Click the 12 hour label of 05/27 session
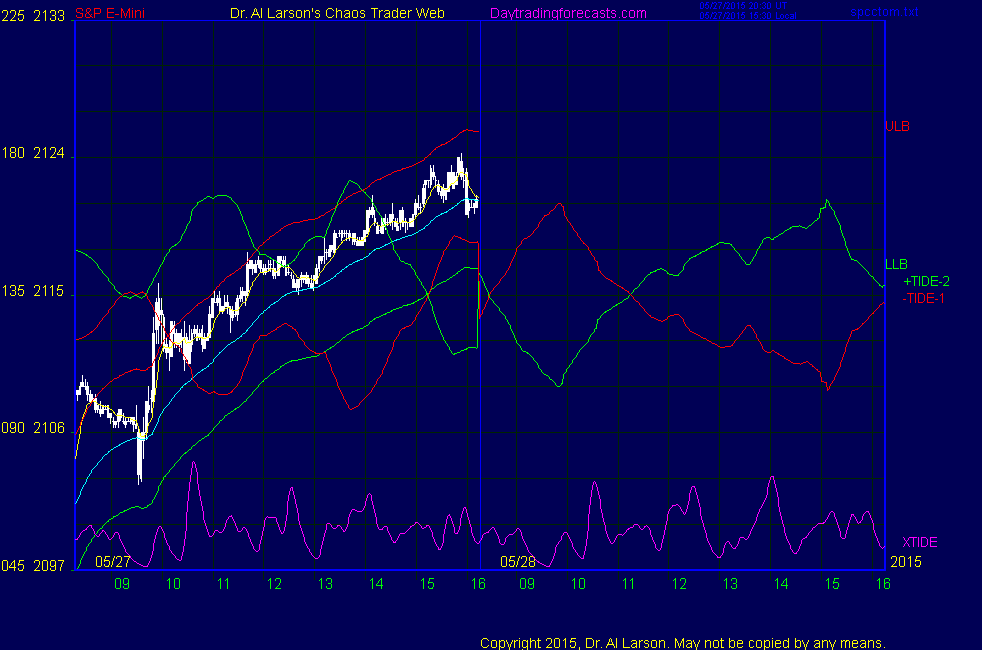This screenshot has width=982, height=650. pyautogui.click(x=274, y=584)
